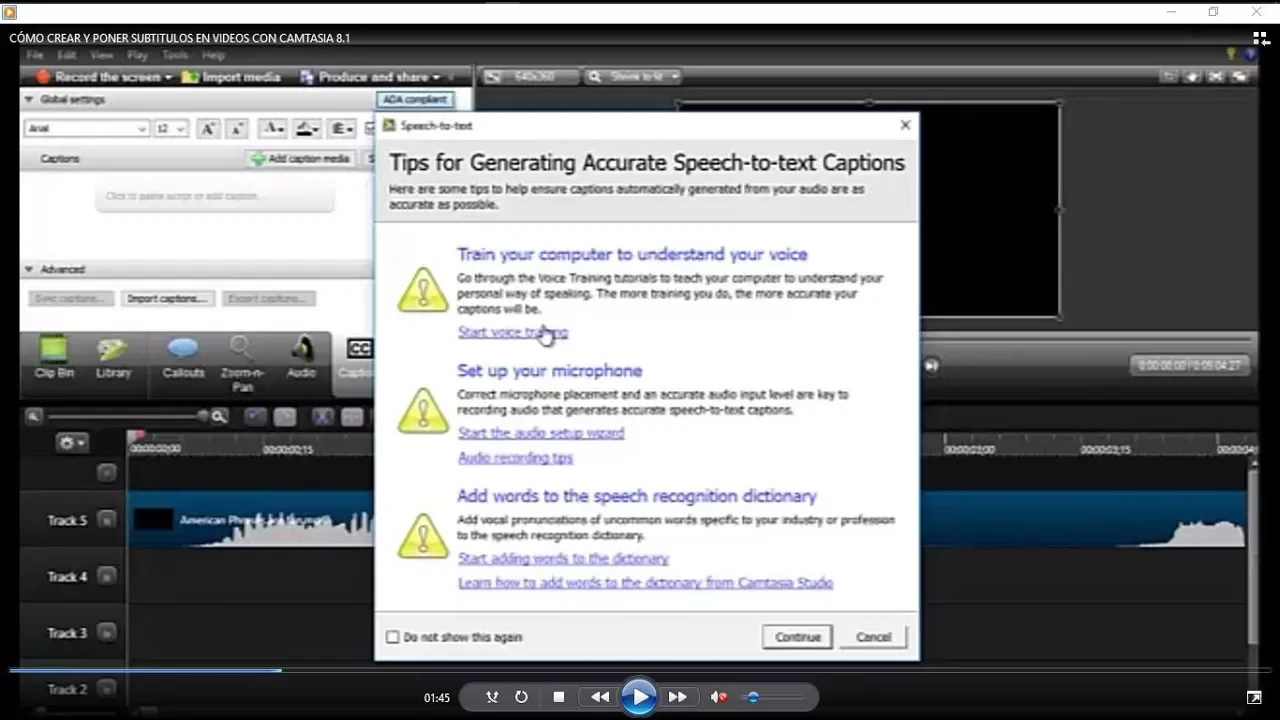Open the Play menu
This screenshot has height=720, width=1280.
137,56
